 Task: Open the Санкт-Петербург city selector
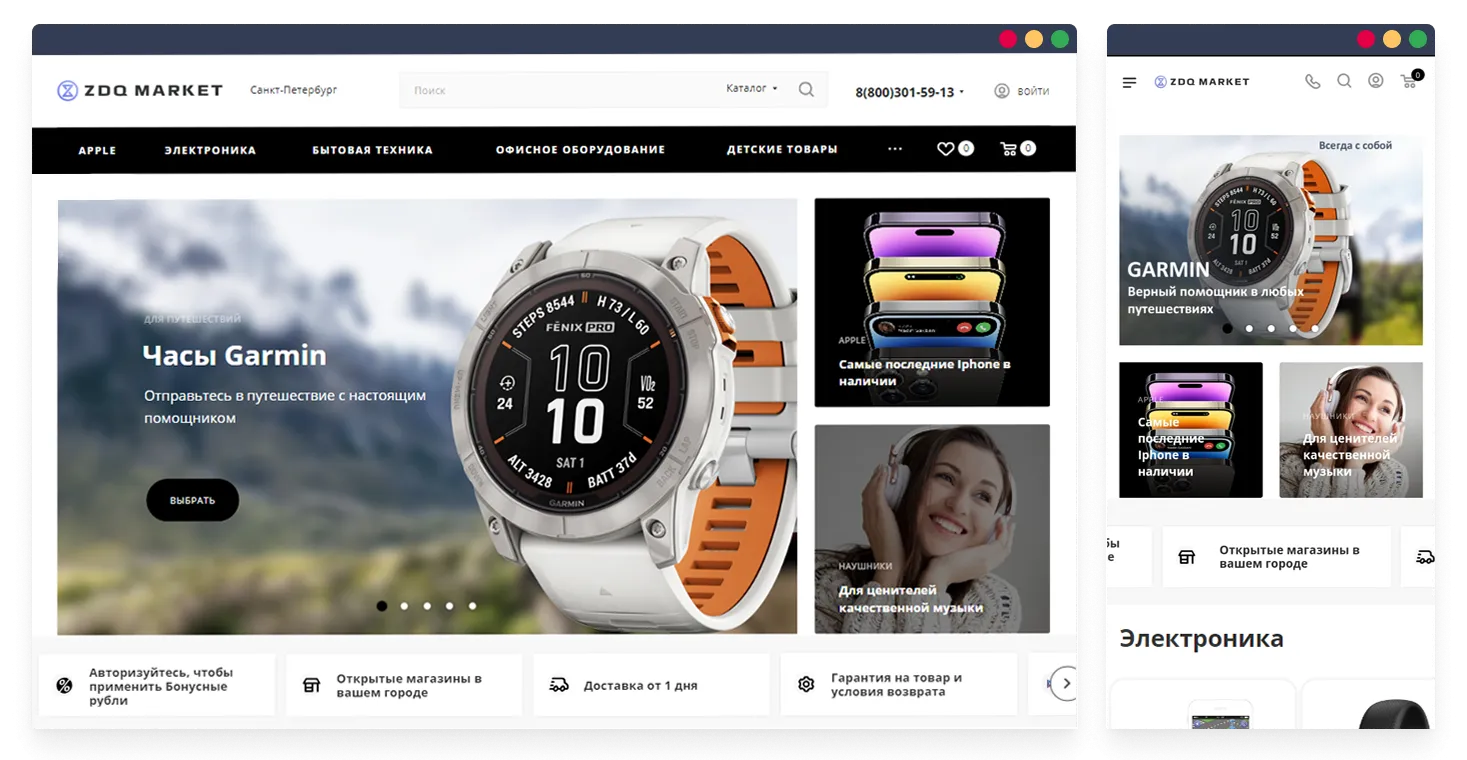pyautogui.click(x=293, y=90)
